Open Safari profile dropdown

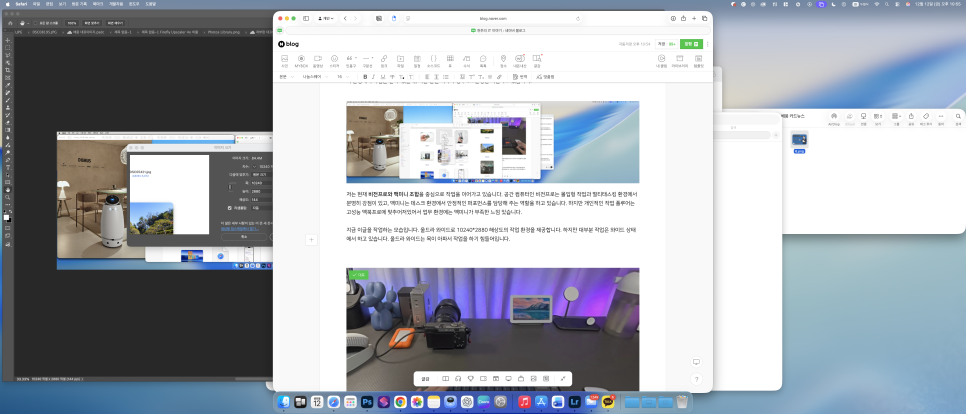[326, 18]
